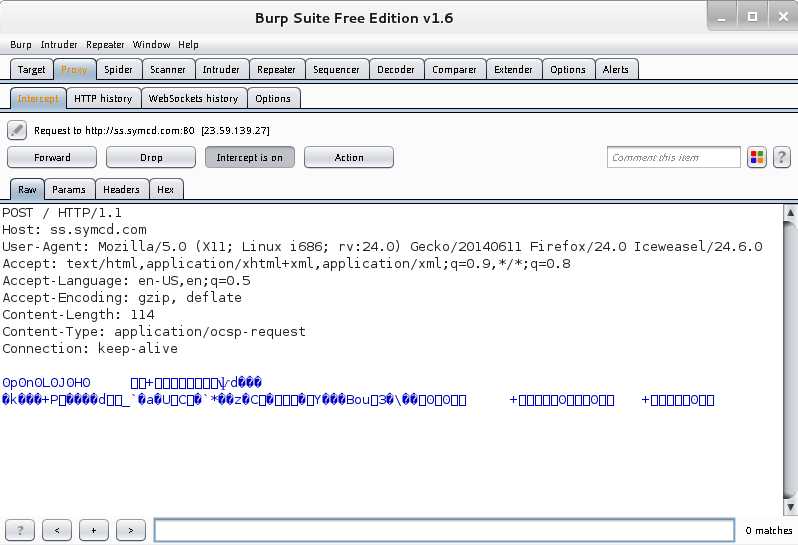
Task: Click the bottom-left search help question button
Action: (x=20, y=530)
